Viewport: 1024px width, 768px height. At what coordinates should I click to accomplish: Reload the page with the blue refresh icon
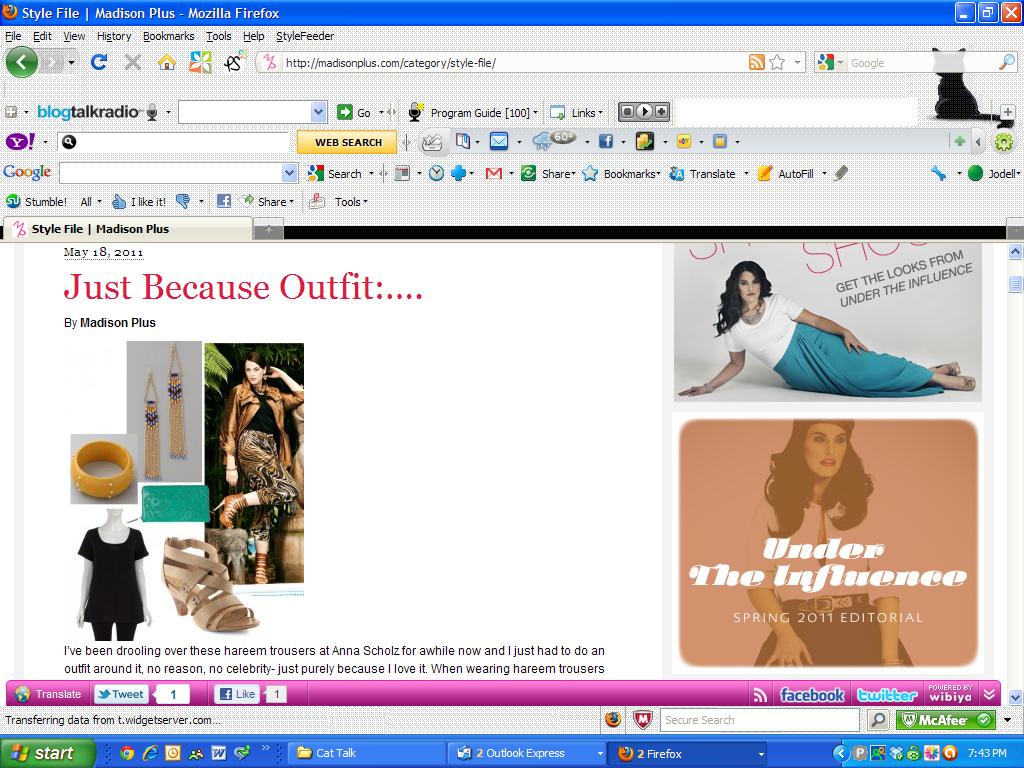[x=99, y=62]
